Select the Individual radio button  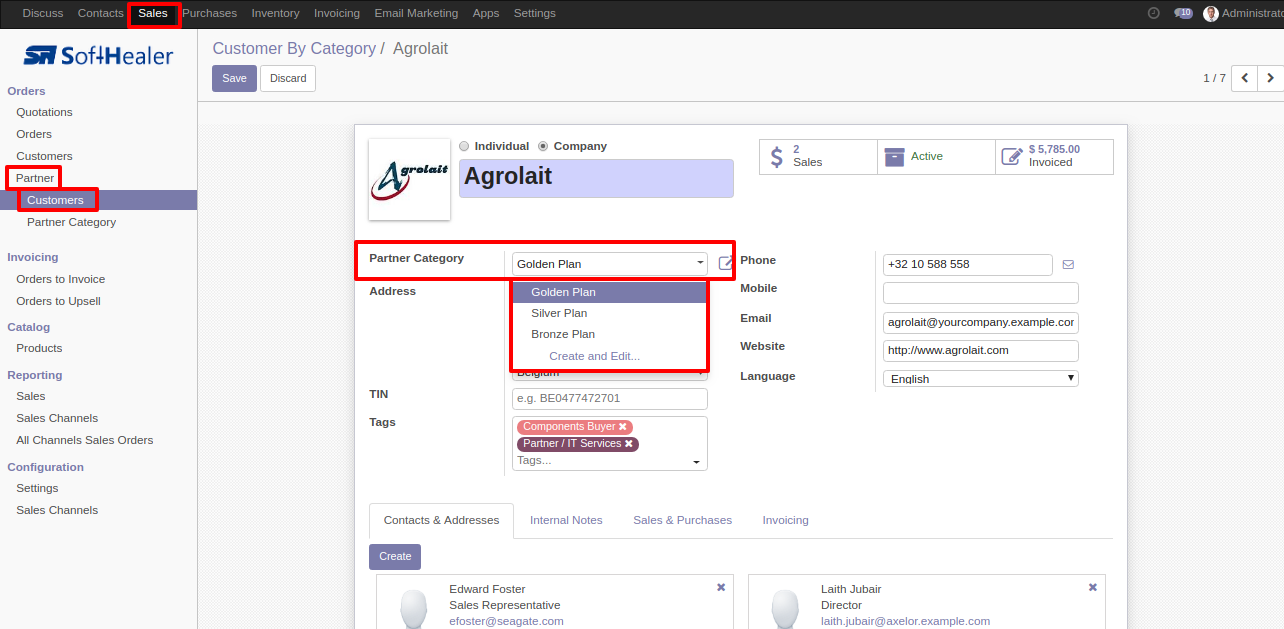[464, 146]
